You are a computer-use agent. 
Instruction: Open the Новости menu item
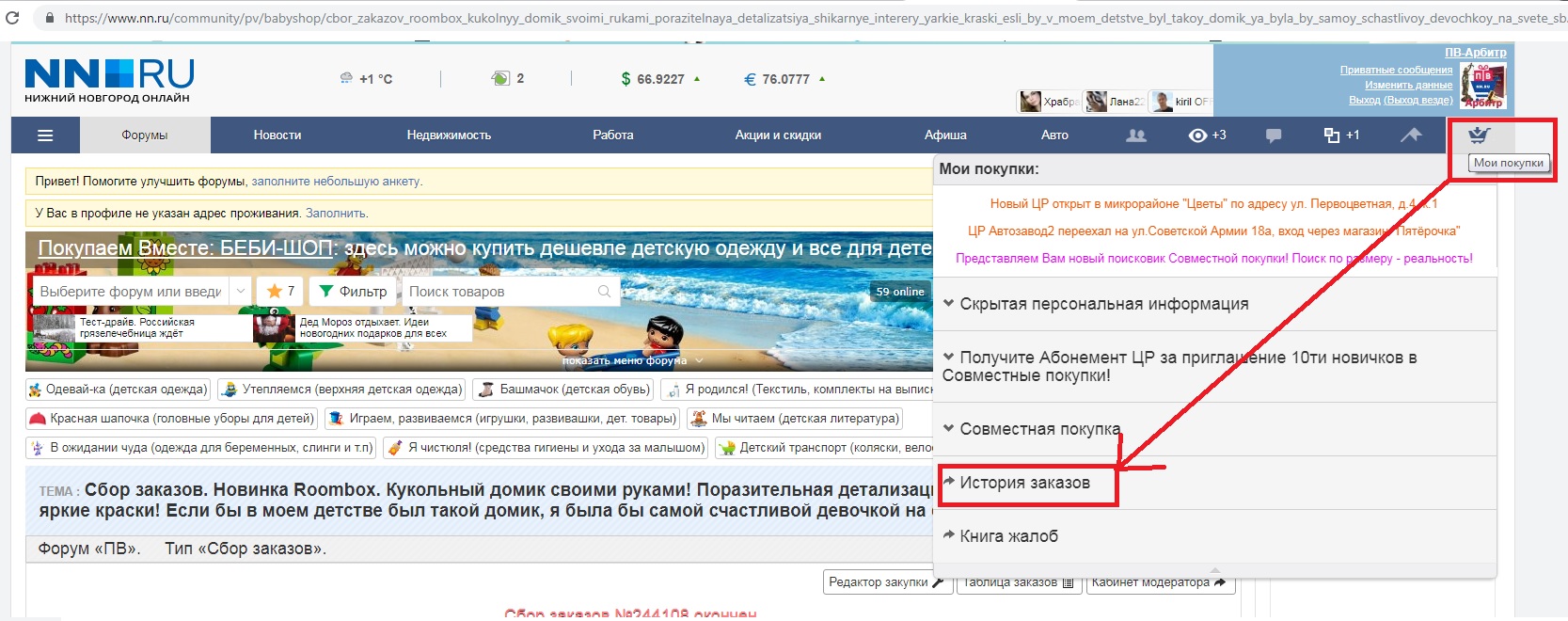pyautogui.click(x=277, y=135)
